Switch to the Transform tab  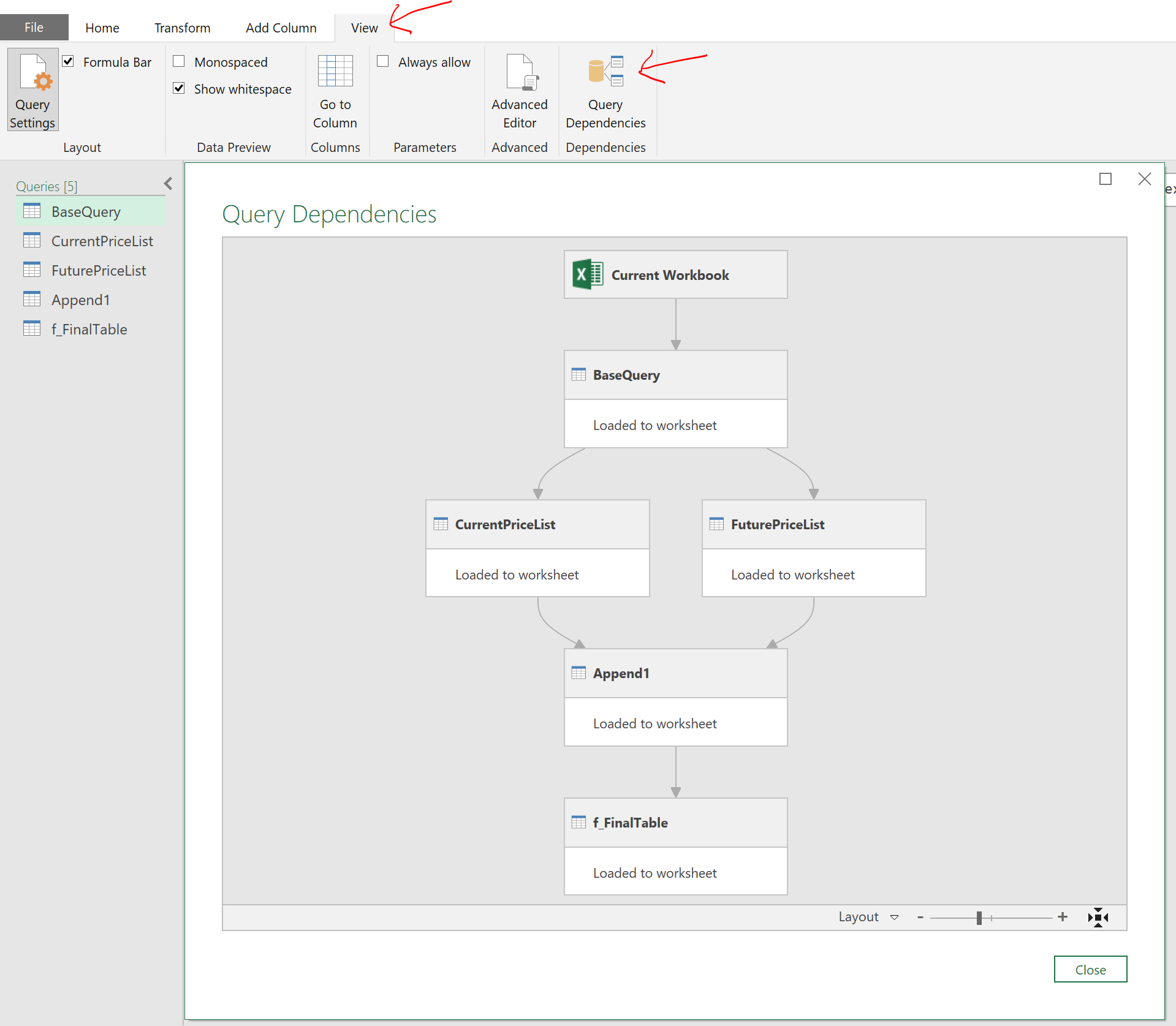182,28
